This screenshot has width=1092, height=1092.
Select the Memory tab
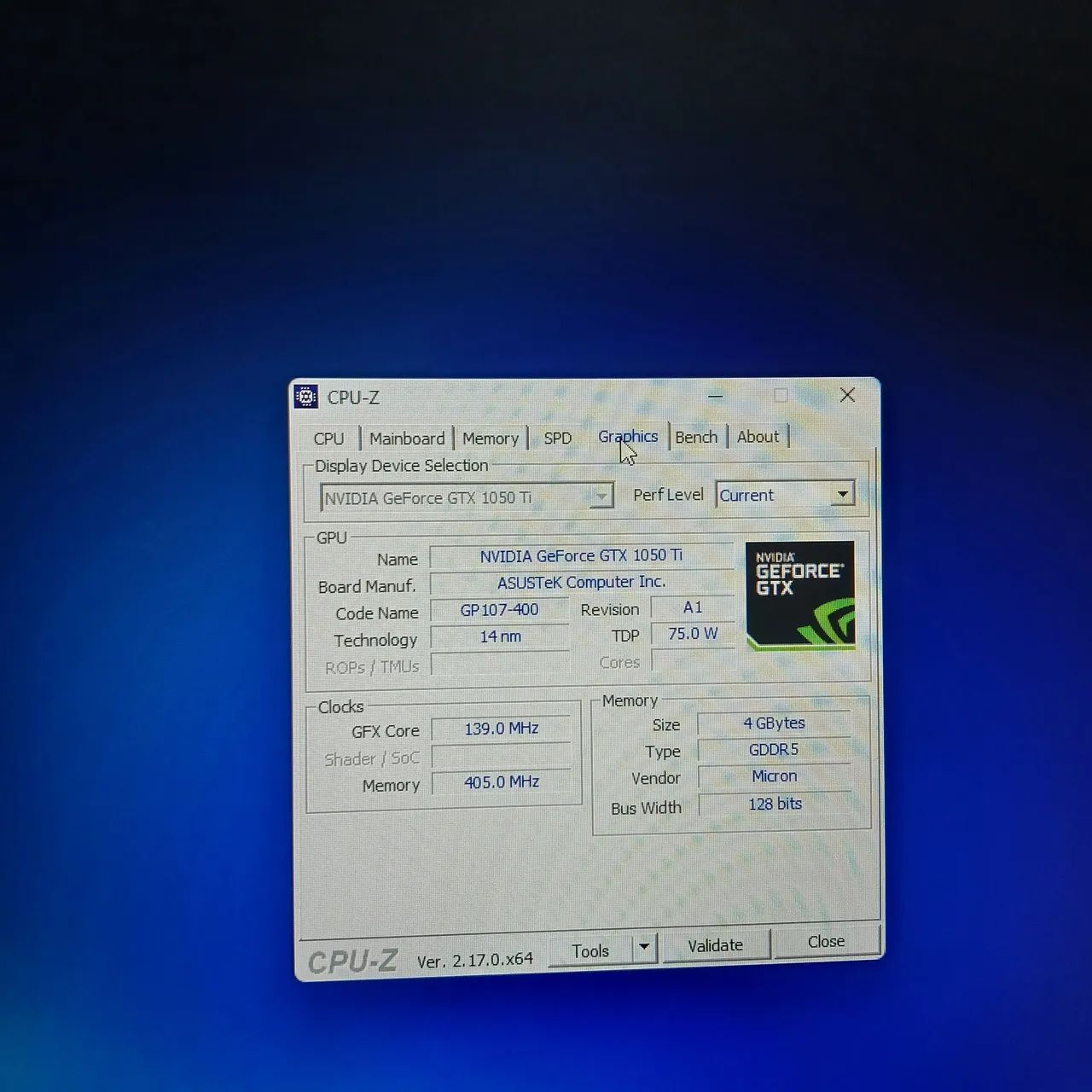point(491,439)
